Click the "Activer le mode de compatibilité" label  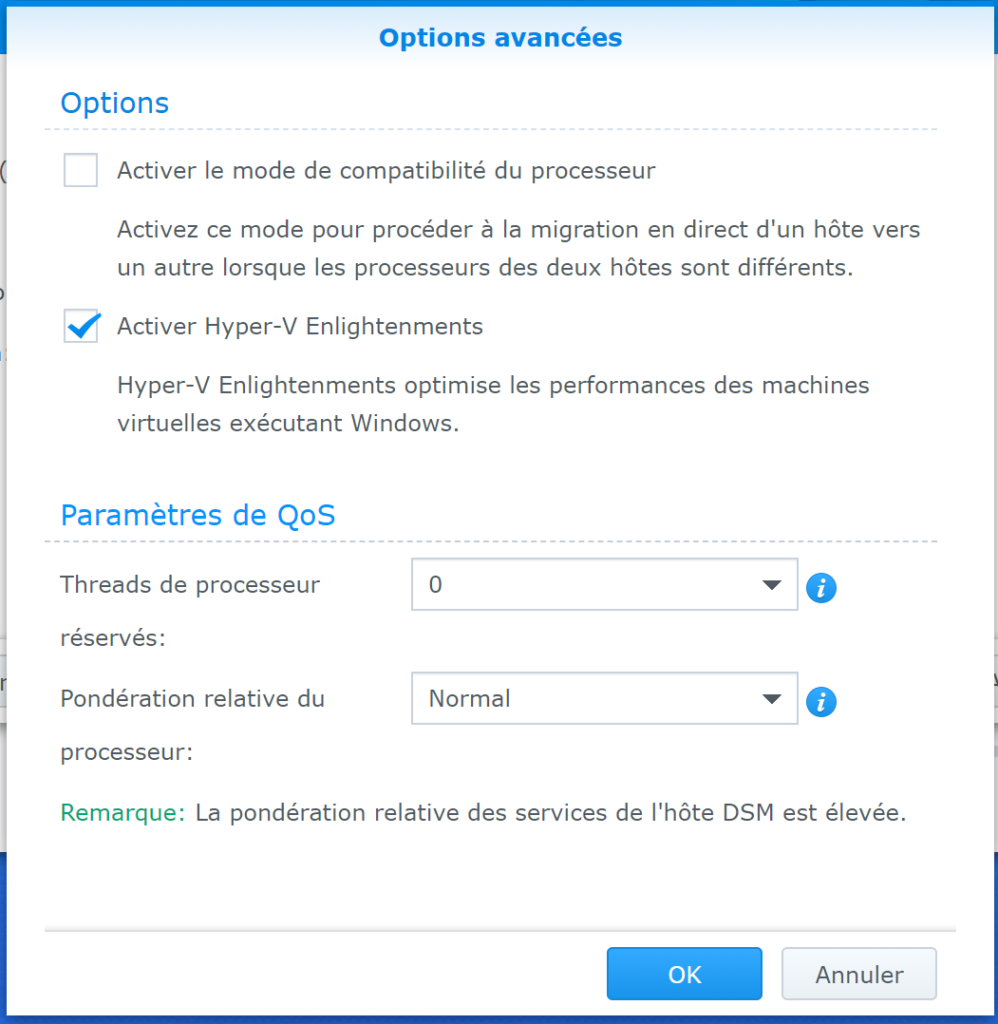(386, 171)
